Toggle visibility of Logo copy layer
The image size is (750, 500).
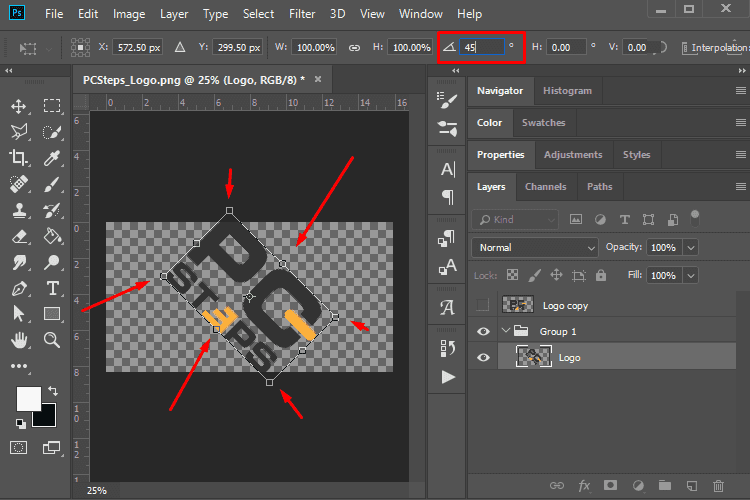(x=483, y=305)
